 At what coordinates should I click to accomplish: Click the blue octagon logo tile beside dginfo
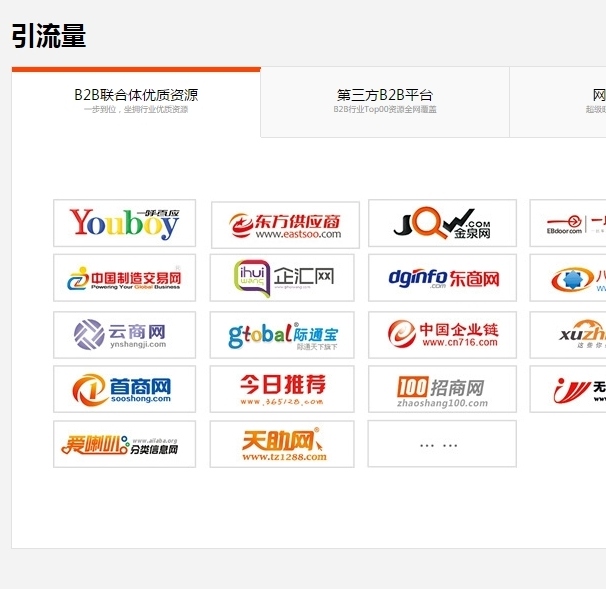point(568,278)
